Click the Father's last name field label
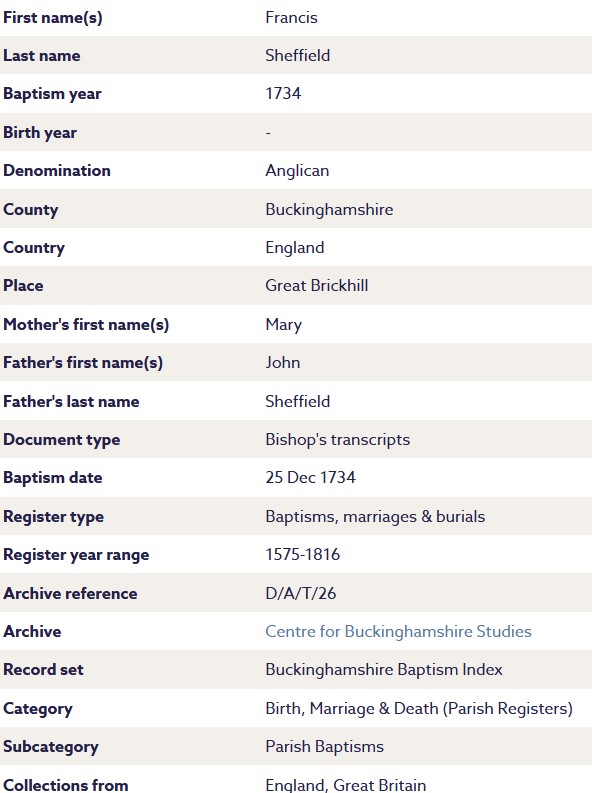 pyautogui.click(x=71, y=402)
